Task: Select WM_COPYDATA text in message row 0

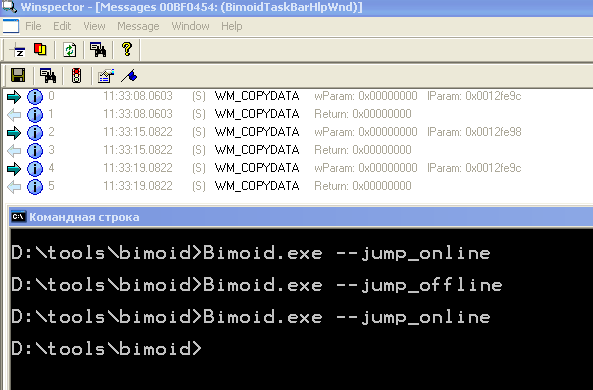Action: pyautogui.click(x=257, y=96)
